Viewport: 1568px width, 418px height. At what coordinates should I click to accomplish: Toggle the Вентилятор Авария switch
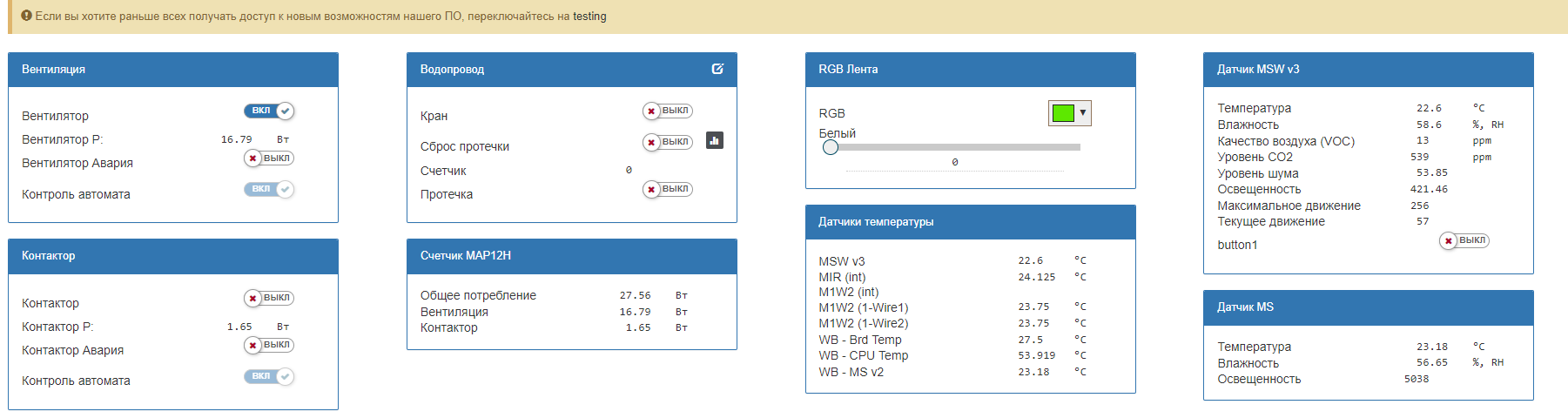(269, 158)
